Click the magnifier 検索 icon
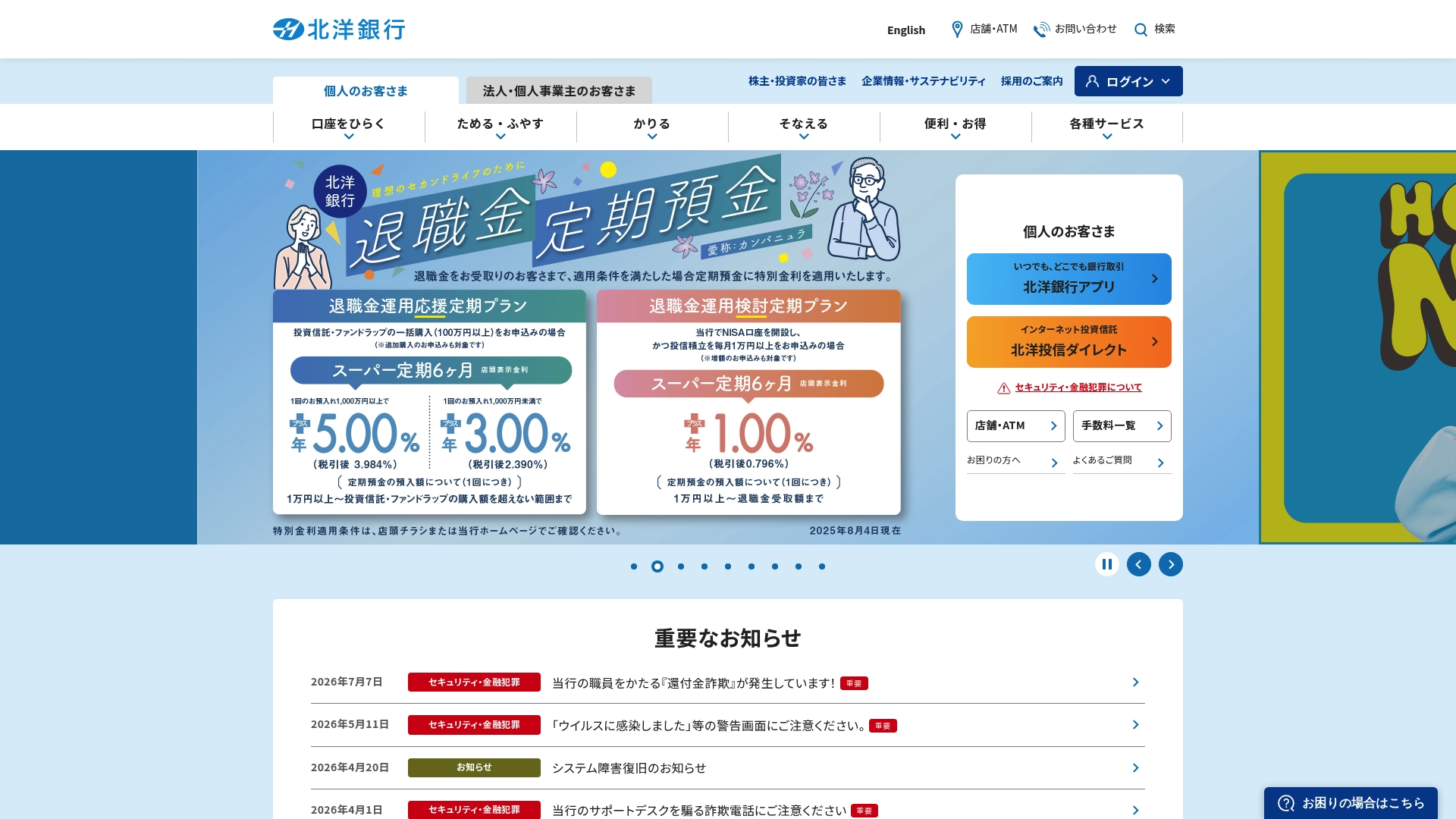The image size is (1456, 819). pyautogui.click(x=1141, y=30)
